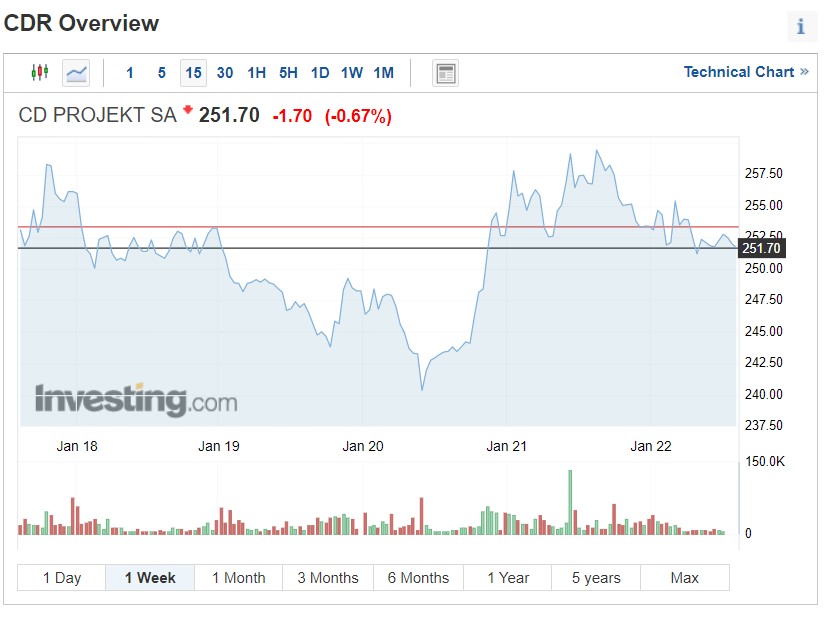
Task: Pick the 1M interval
Action: click(x=384, y=73)
